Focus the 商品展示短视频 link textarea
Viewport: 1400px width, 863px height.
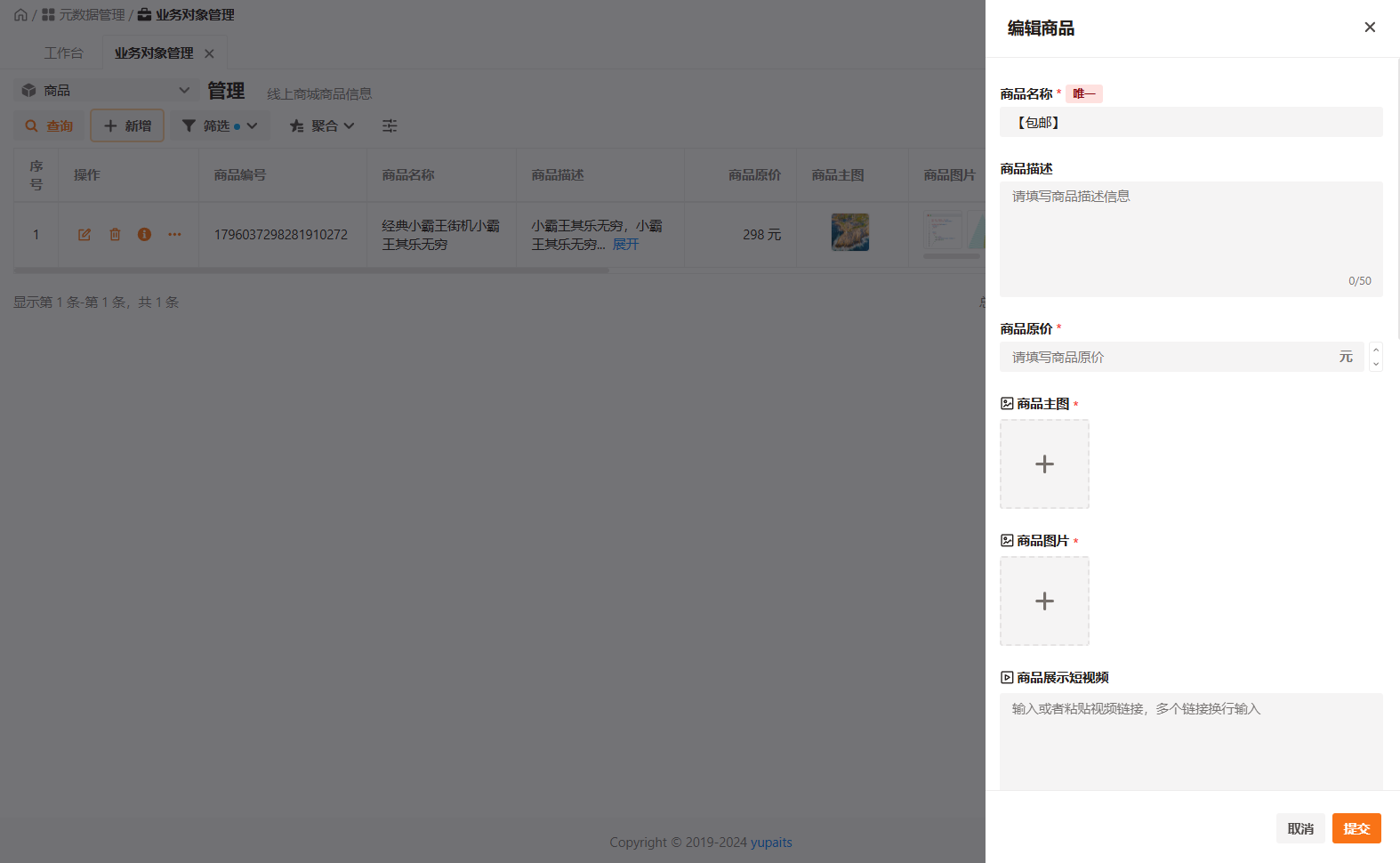point(1191,742)
